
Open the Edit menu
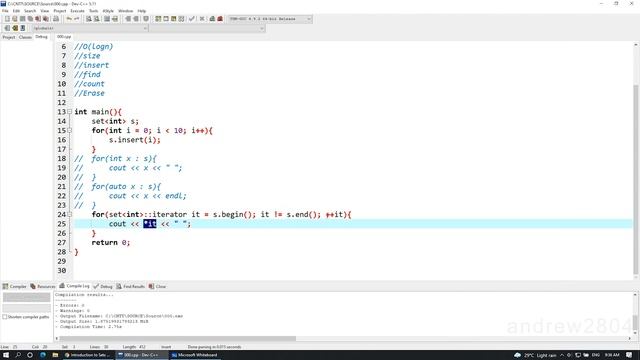16,11
